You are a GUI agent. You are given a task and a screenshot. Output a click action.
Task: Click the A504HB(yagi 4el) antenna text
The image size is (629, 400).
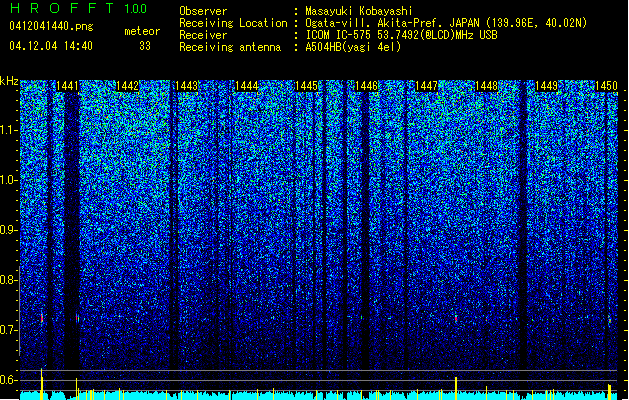point(353,47)
